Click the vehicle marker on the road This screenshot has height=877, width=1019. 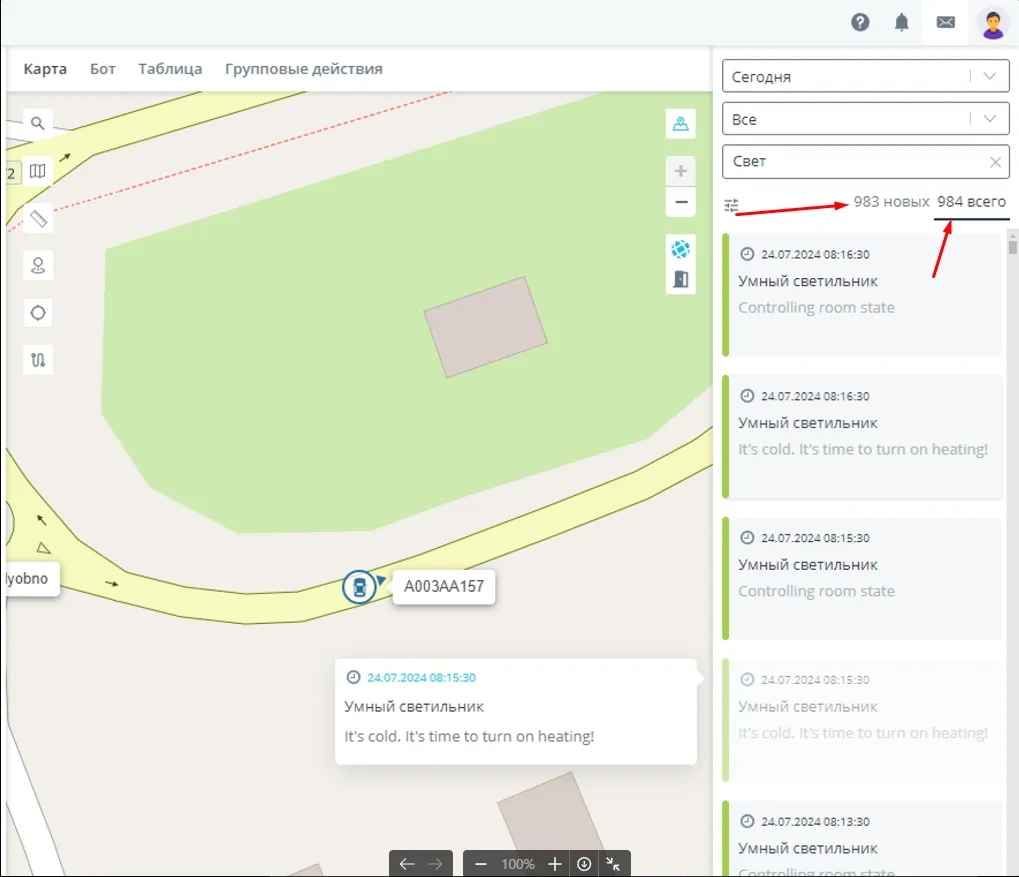click(x=359, y=587)
